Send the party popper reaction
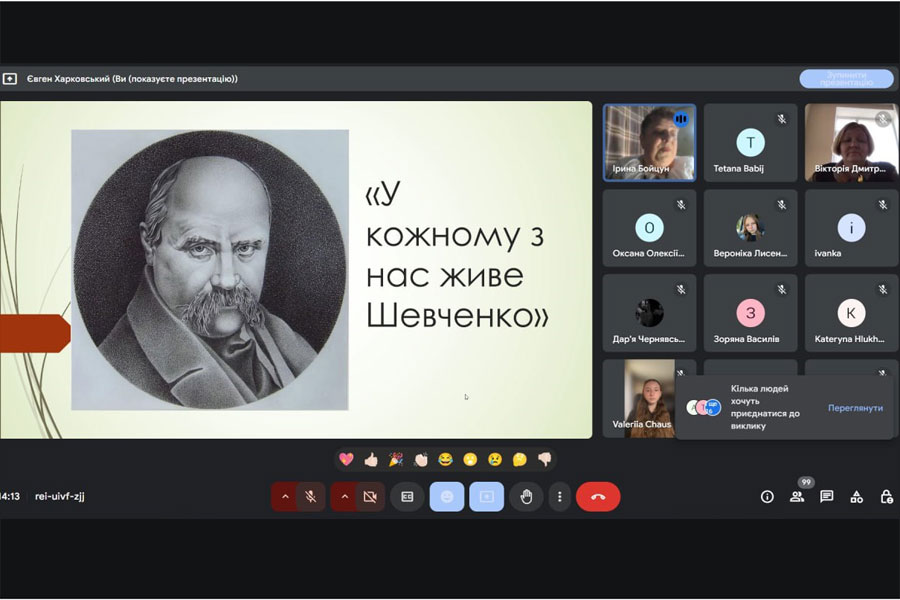This screenshot has height=600, width=900. coord(396,459)
